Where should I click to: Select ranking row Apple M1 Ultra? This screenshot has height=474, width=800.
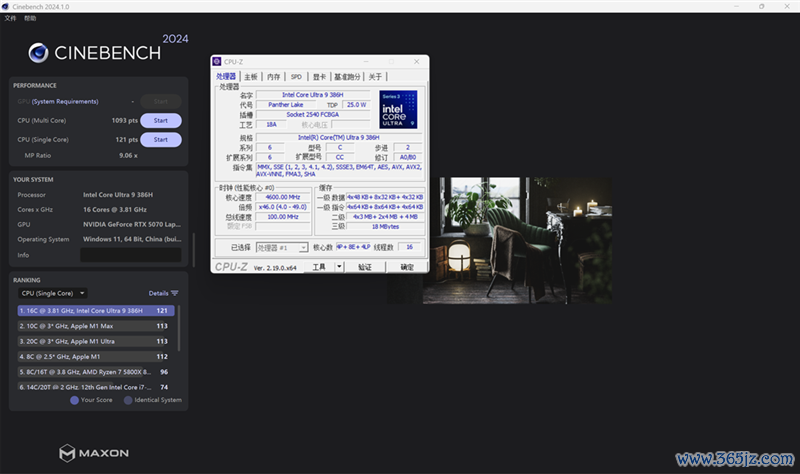coord(96,341)
